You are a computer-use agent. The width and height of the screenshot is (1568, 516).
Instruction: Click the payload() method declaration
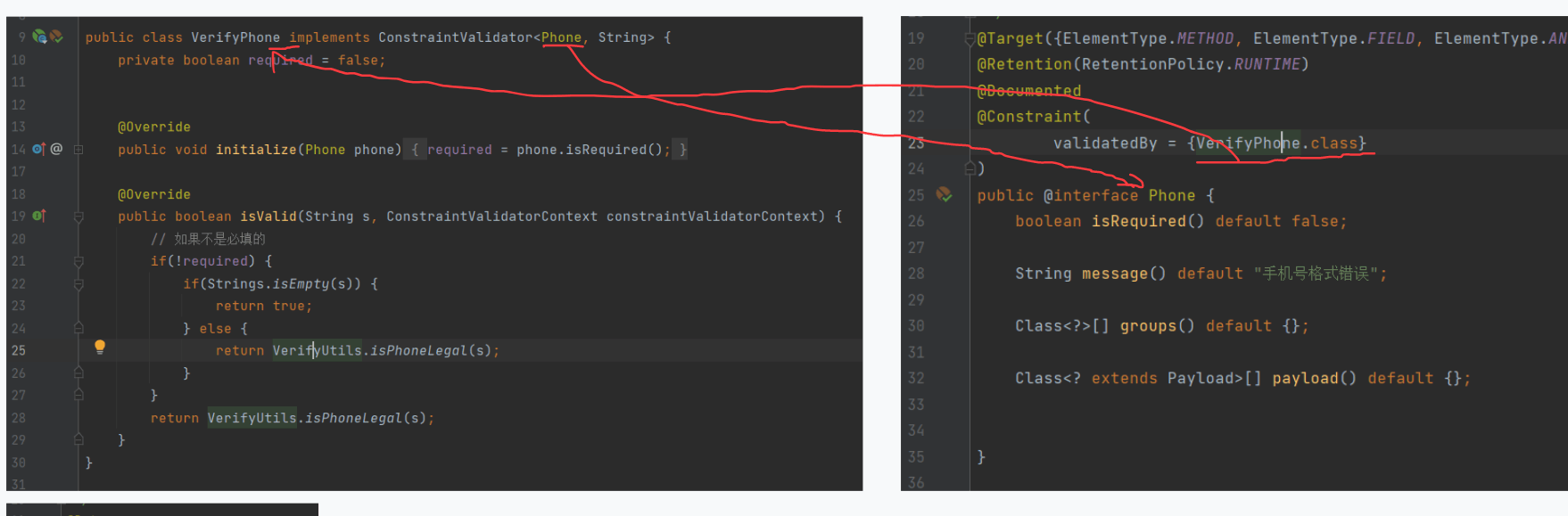1315,379
